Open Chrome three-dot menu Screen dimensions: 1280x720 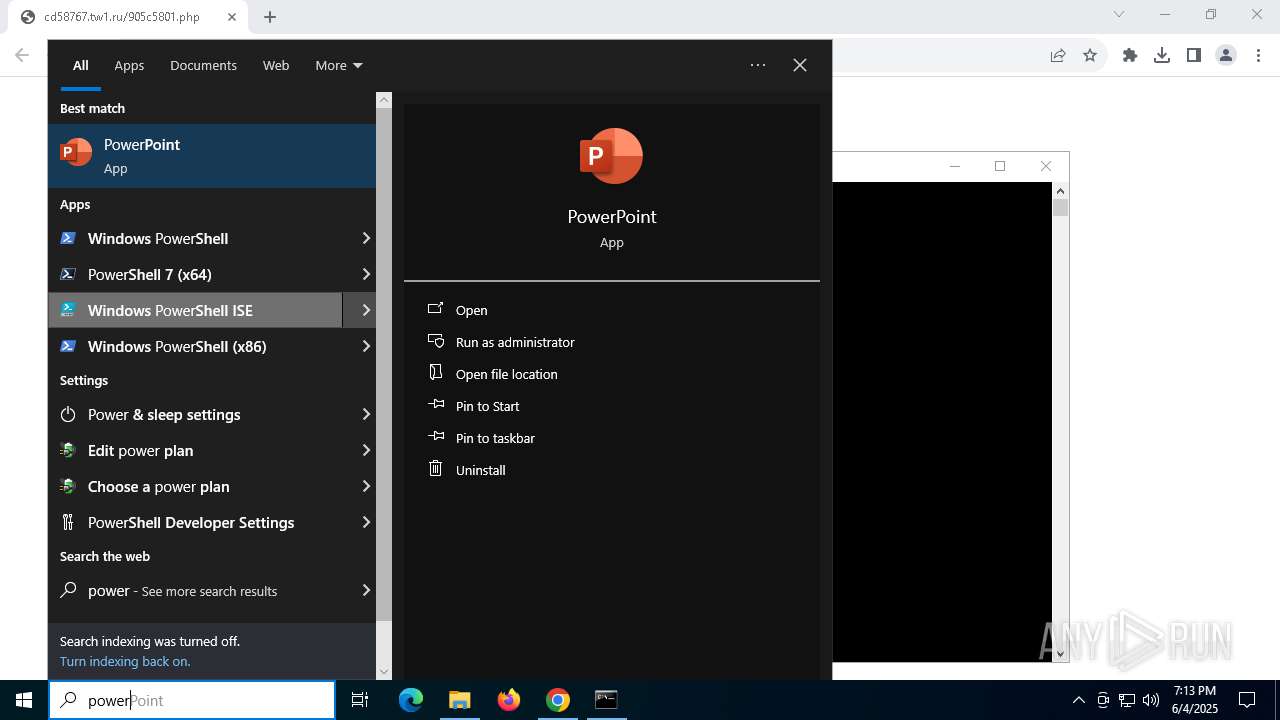pos(1259,55)
